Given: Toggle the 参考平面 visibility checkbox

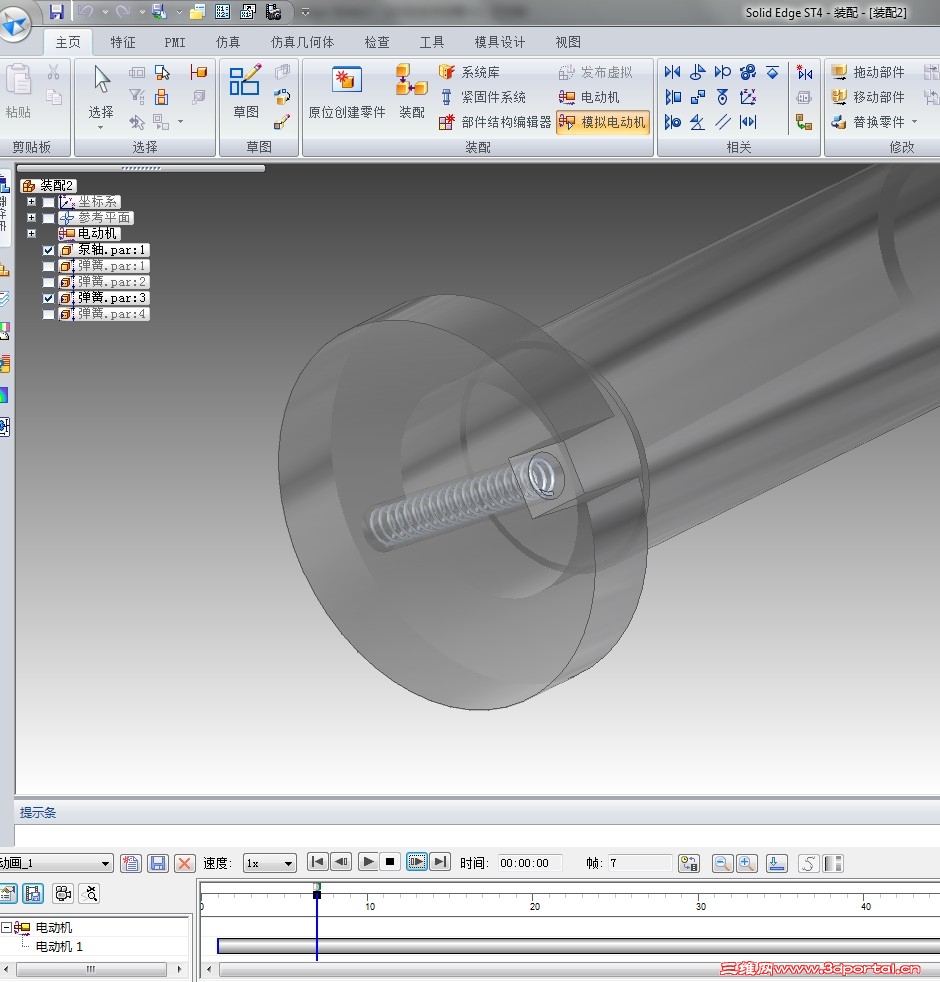Looking at the screenshot, I should 48,218.
